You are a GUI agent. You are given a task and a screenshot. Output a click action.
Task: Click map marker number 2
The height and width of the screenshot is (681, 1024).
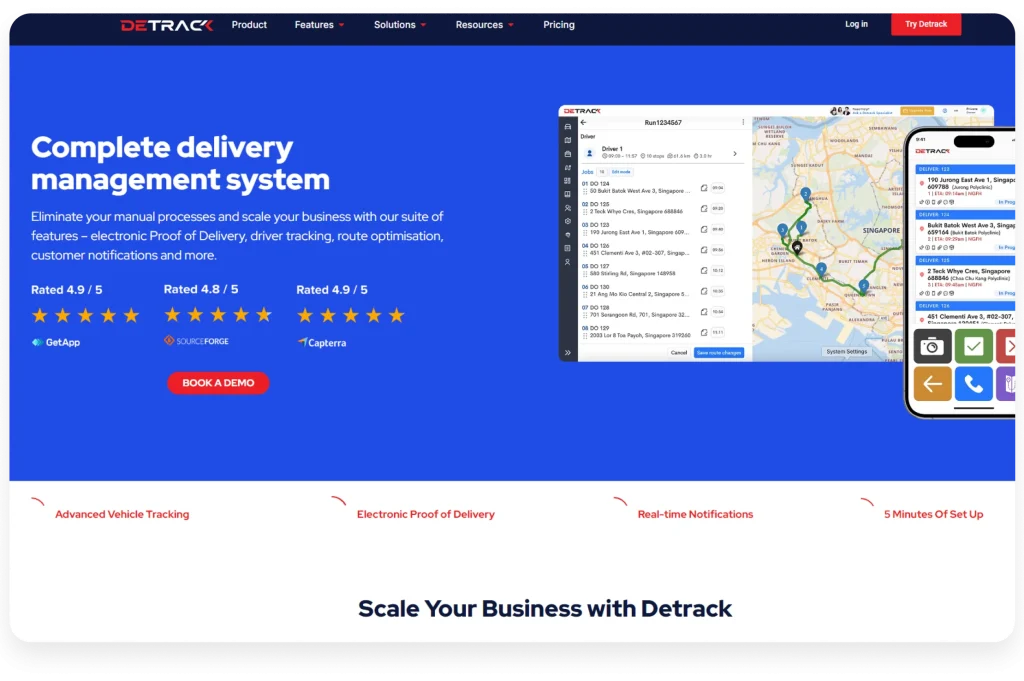coord(806,193)
